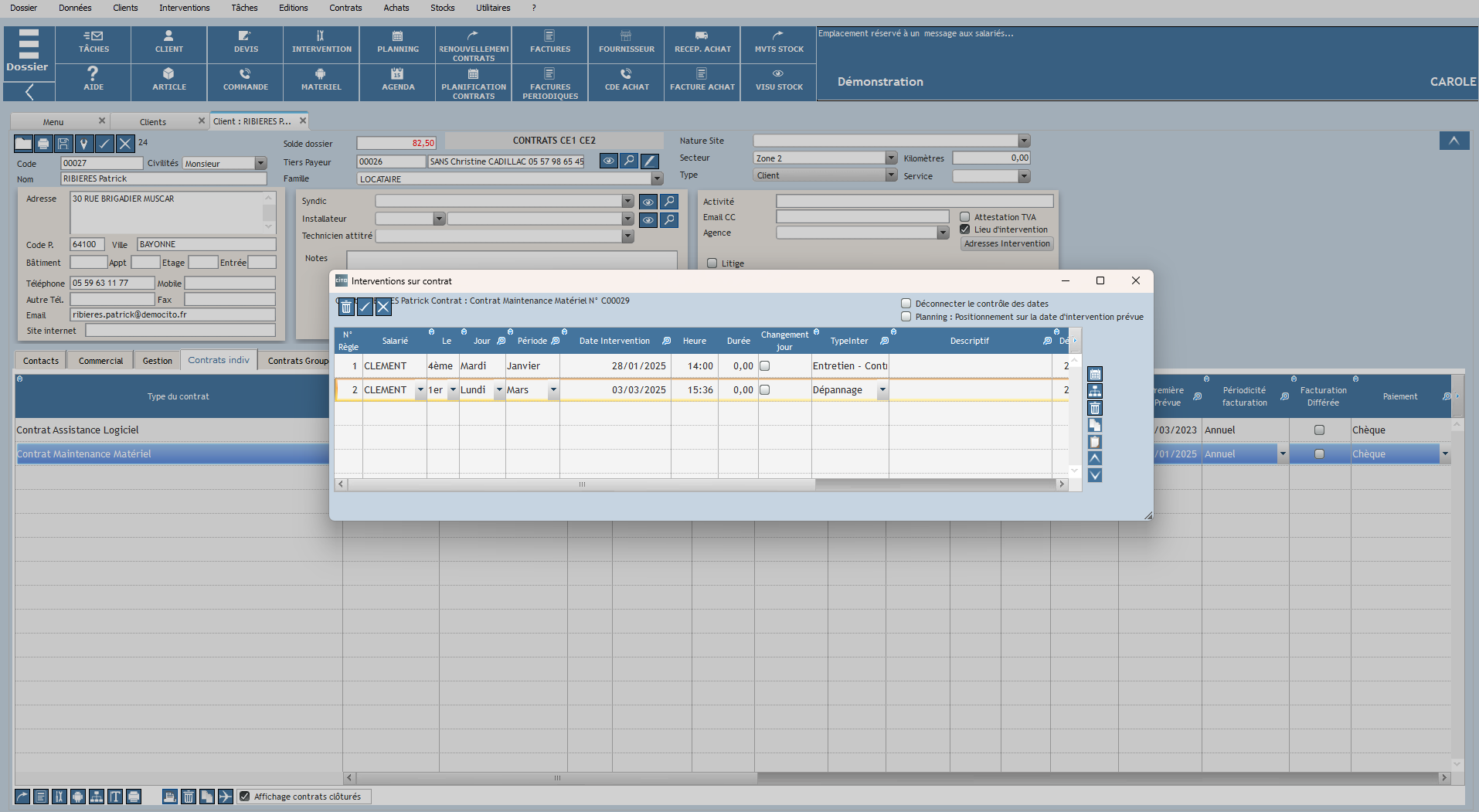
Task: Open the Contrats menu
Action: point(345,8)
